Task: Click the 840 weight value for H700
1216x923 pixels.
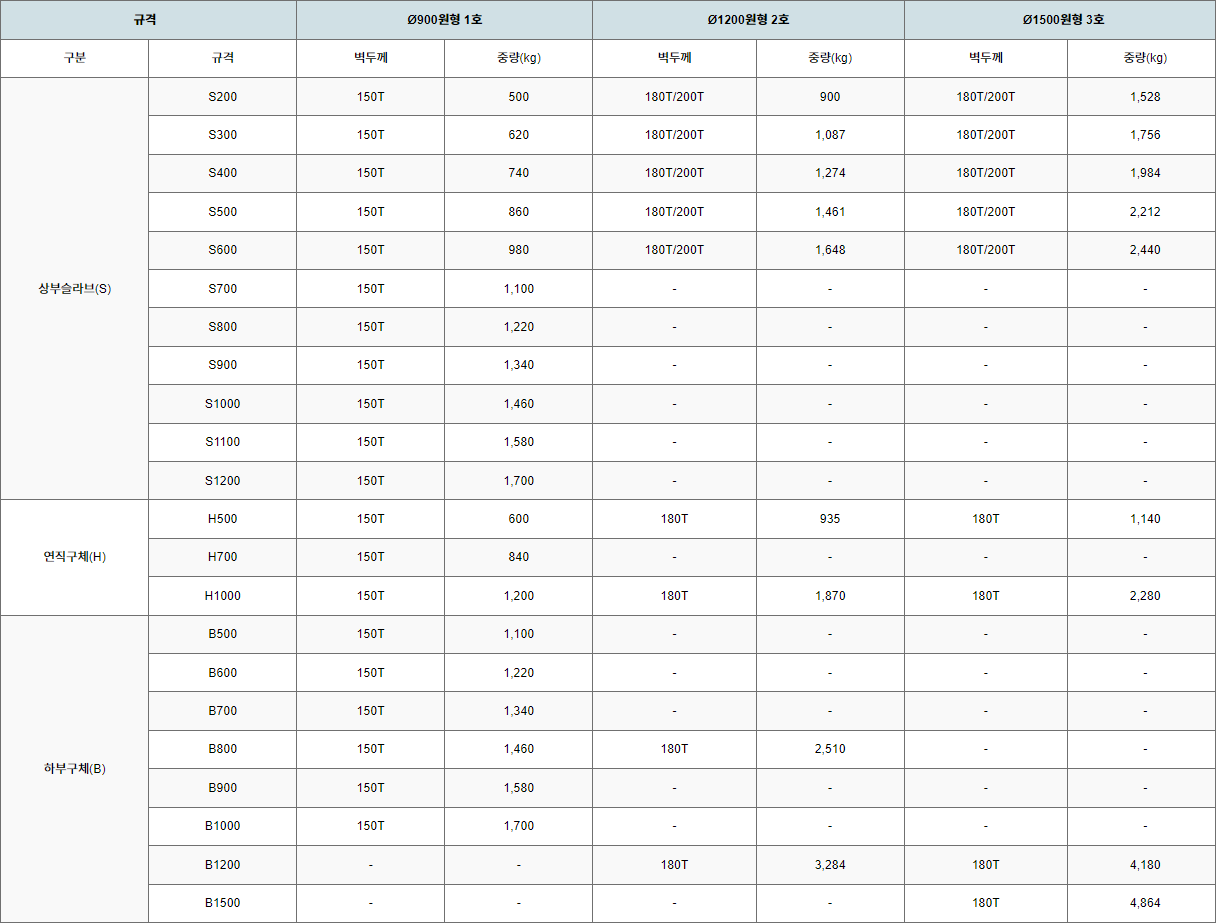Action: pos(518,557)
